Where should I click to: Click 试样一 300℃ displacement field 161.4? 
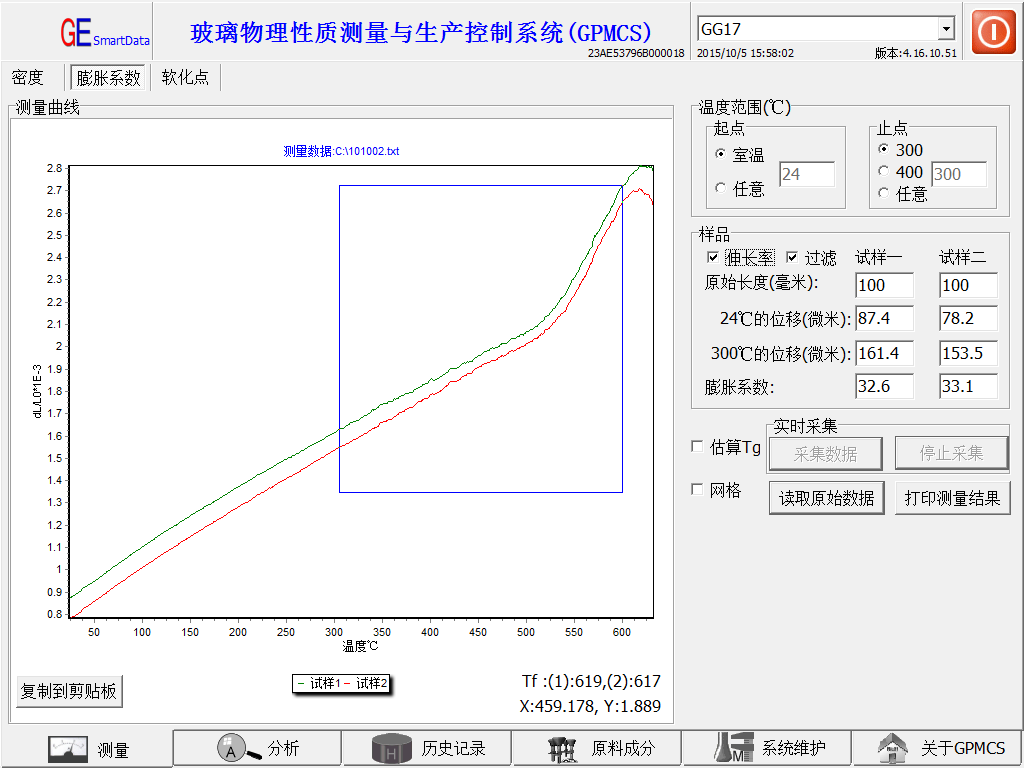[x=885, y=353]
